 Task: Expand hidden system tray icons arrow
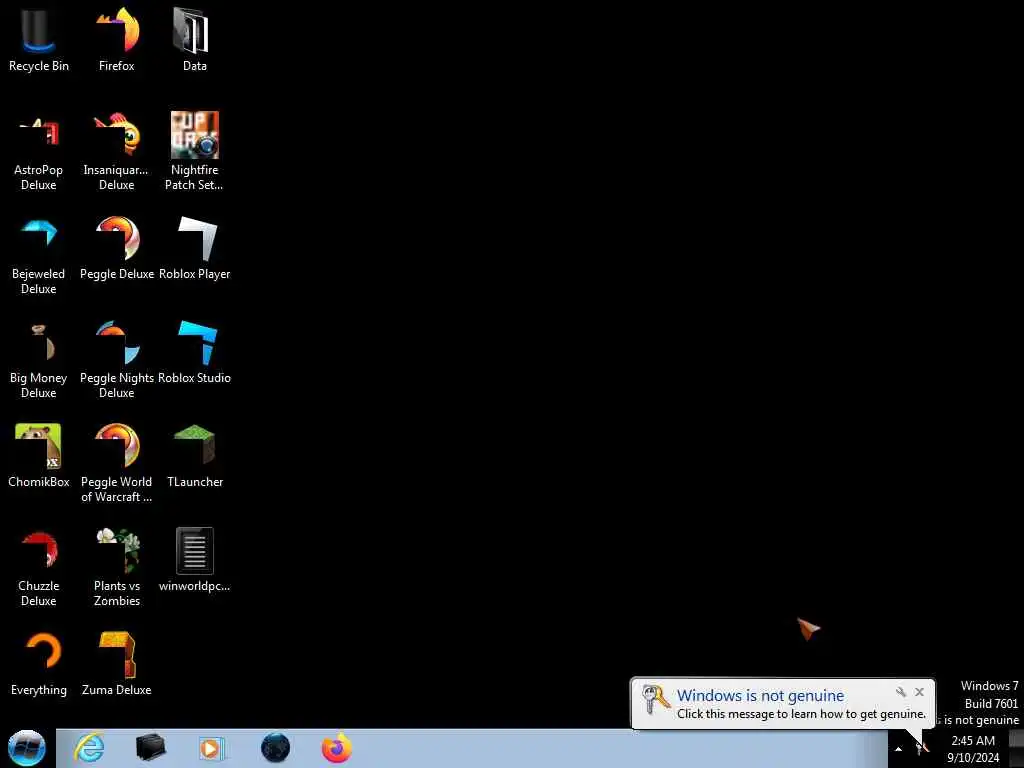[x=899, y=749]
